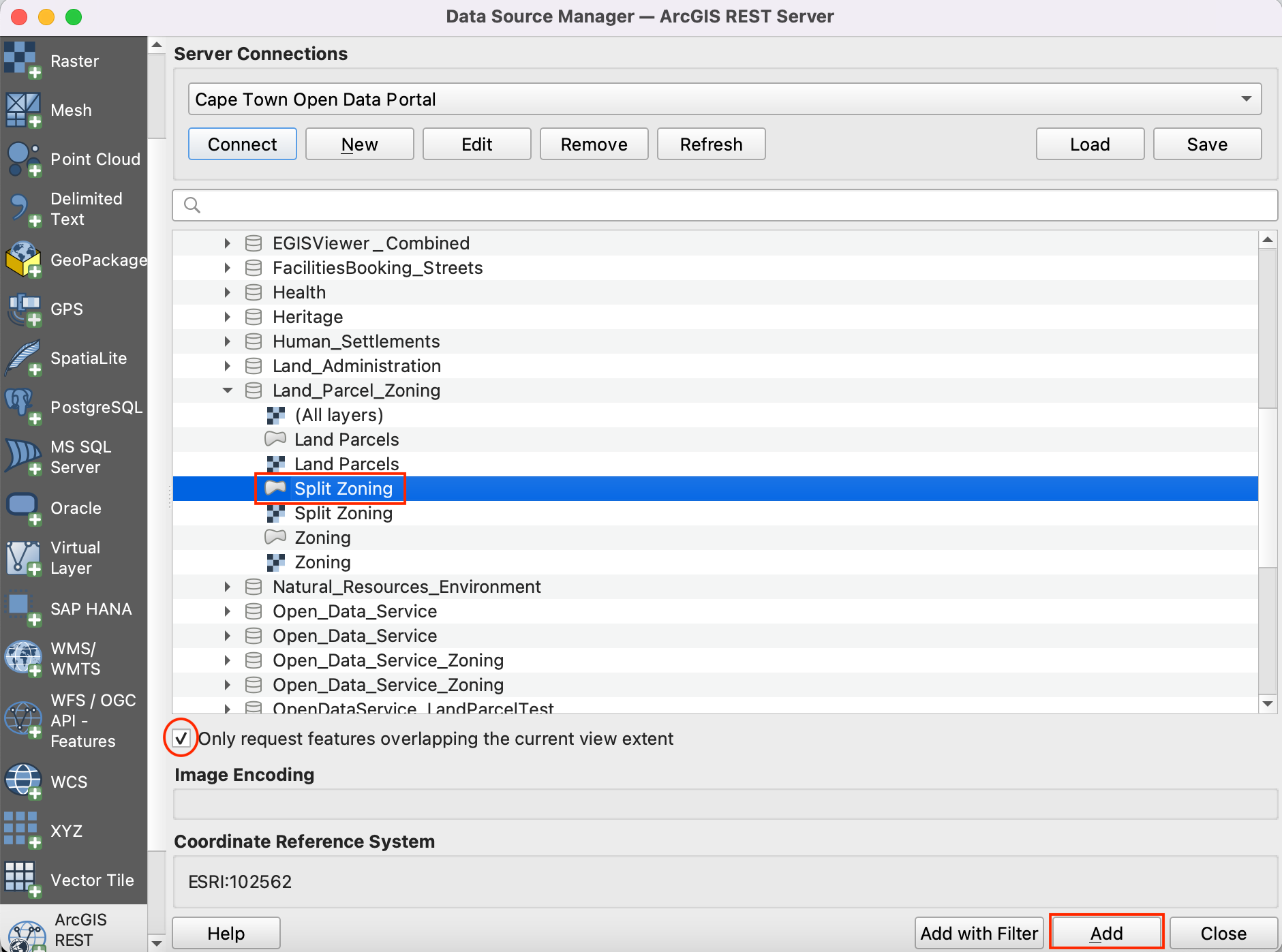The image size is (1282, 952).
Task: Open the SpatiaLite feather icon
Action: (22, 358)
